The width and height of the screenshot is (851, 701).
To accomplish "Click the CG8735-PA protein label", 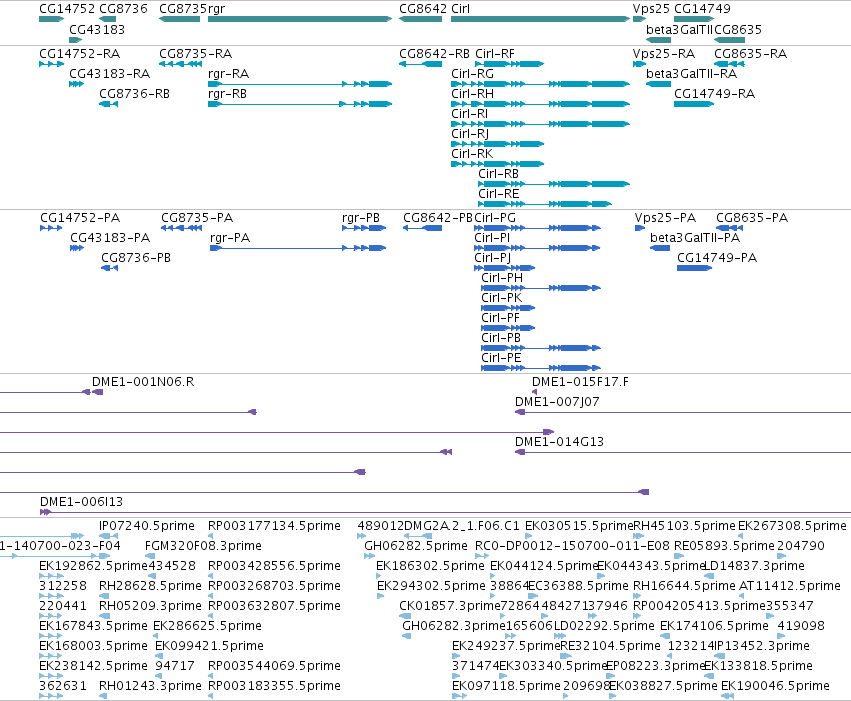I will [x=197, y=218].
